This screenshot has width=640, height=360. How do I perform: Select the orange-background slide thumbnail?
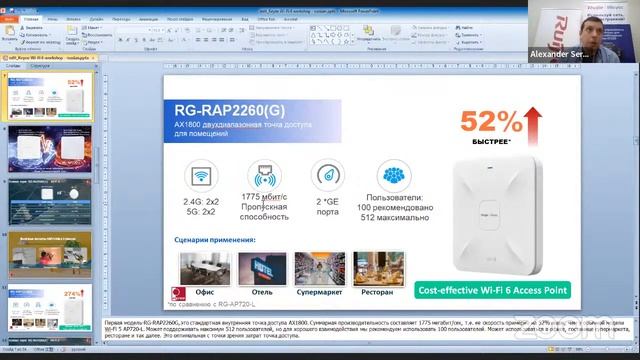click(x=50, y=255)
